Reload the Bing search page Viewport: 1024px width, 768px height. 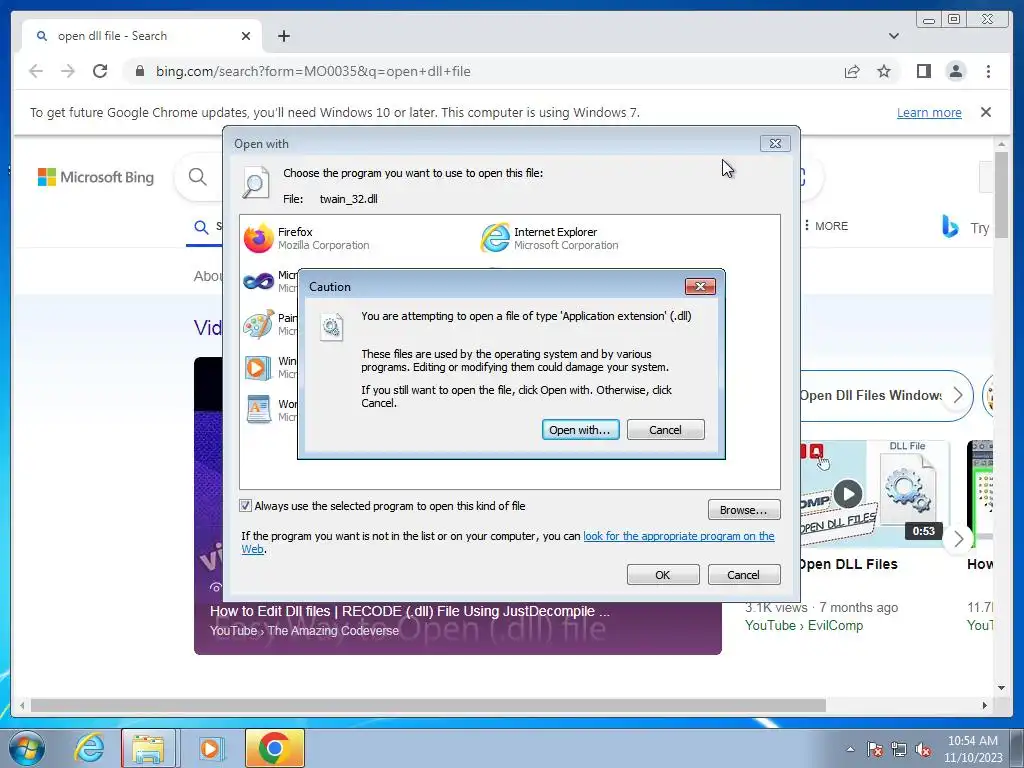point(100,71)
